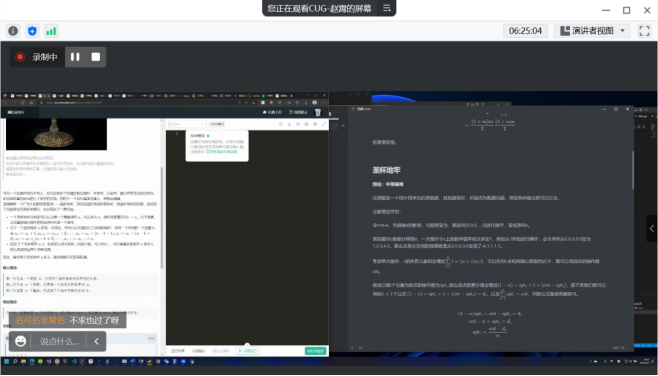Screen dimensions: 658x376
Task: Click the run code button with play icon
Action: pyautogui.click(x=248, y=351)
